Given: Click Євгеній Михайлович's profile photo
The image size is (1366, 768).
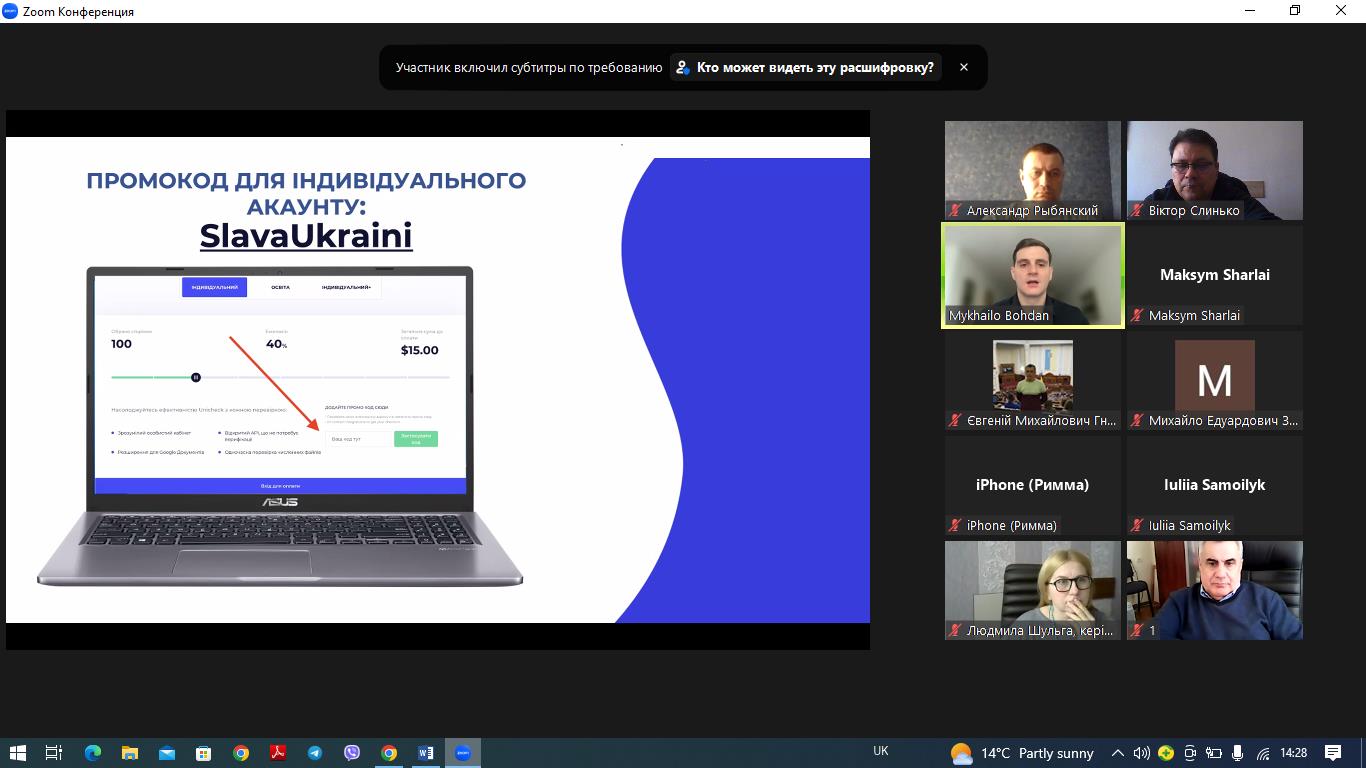Looking at the screenshot, I should point(1033,375).
